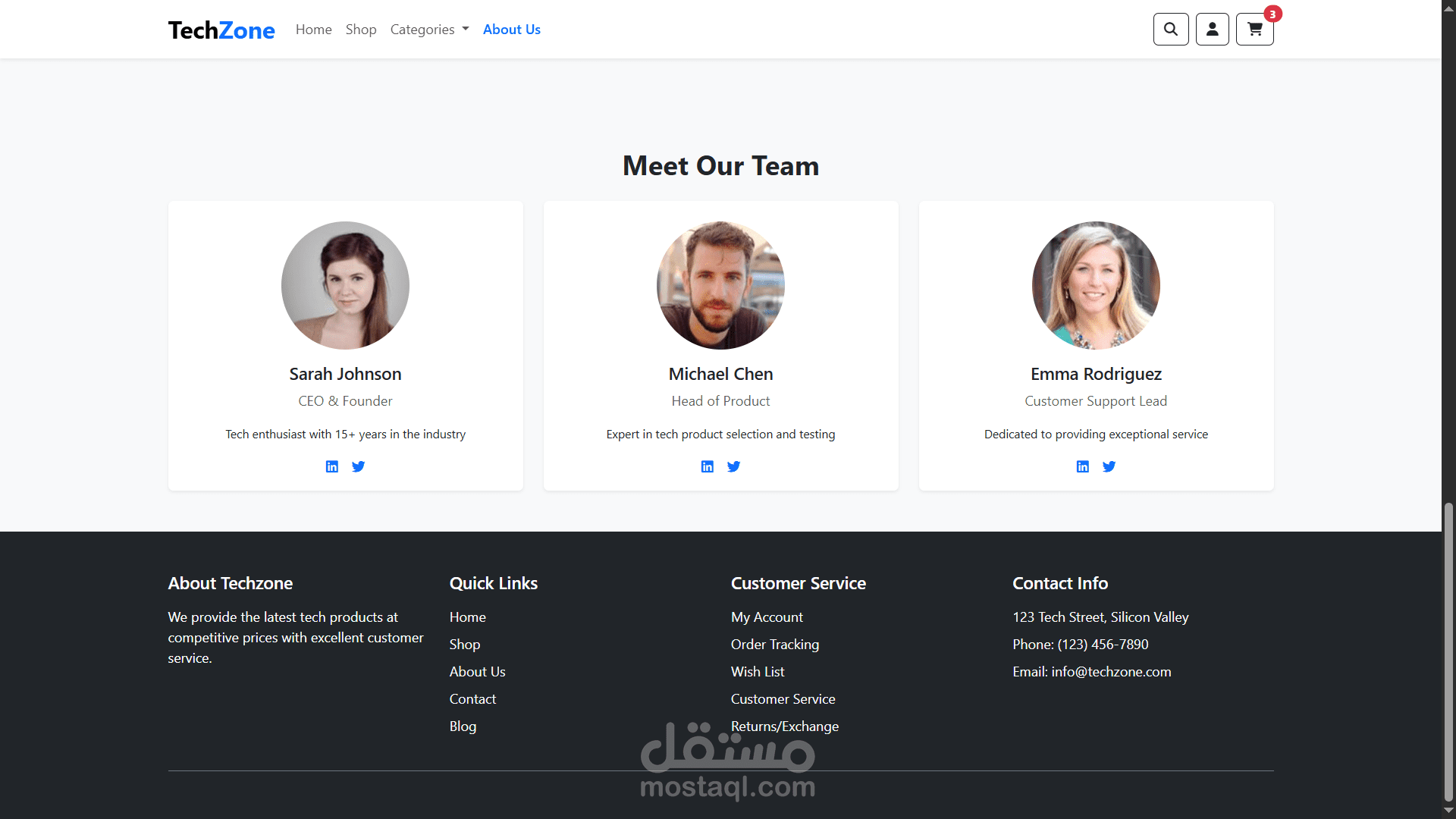The image size is (1456, 819).
Task: Click the scrollbar down arrow
Action: [1448, 811]
